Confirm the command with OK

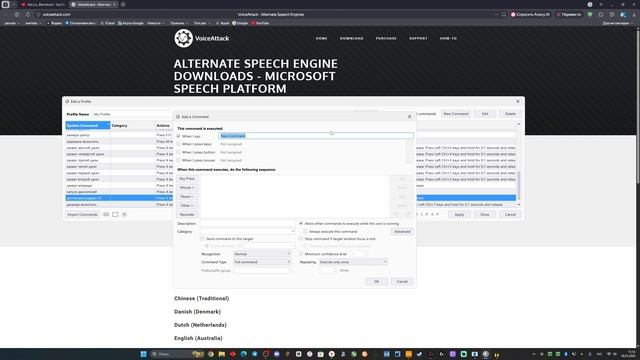coord(376,282)
